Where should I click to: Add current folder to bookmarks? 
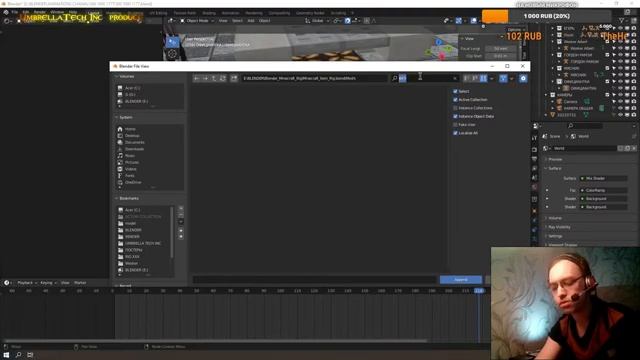181,209
